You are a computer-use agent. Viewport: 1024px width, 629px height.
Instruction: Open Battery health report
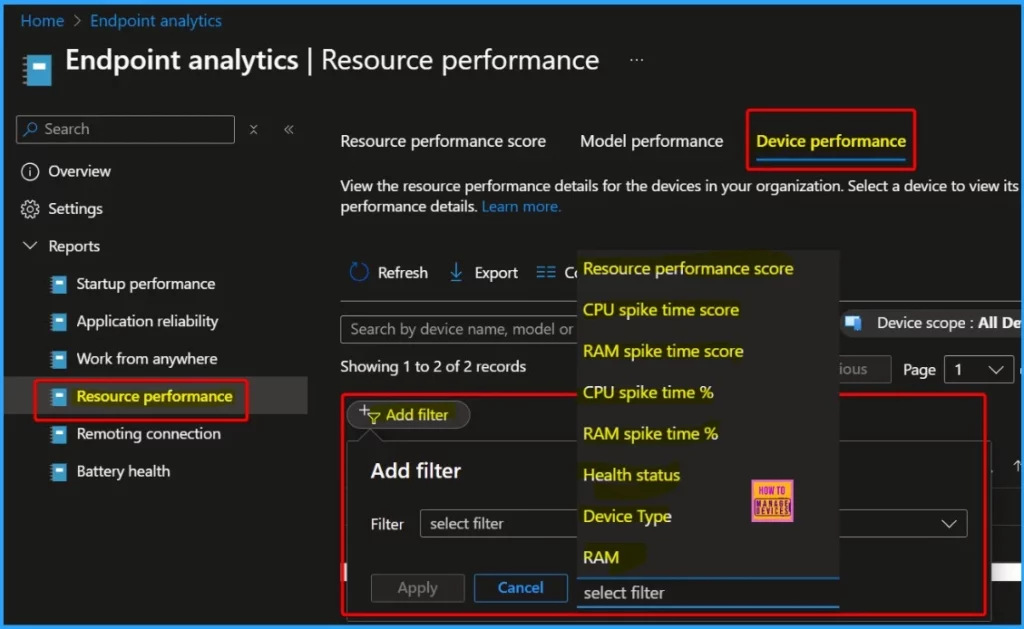click(123, 472)
